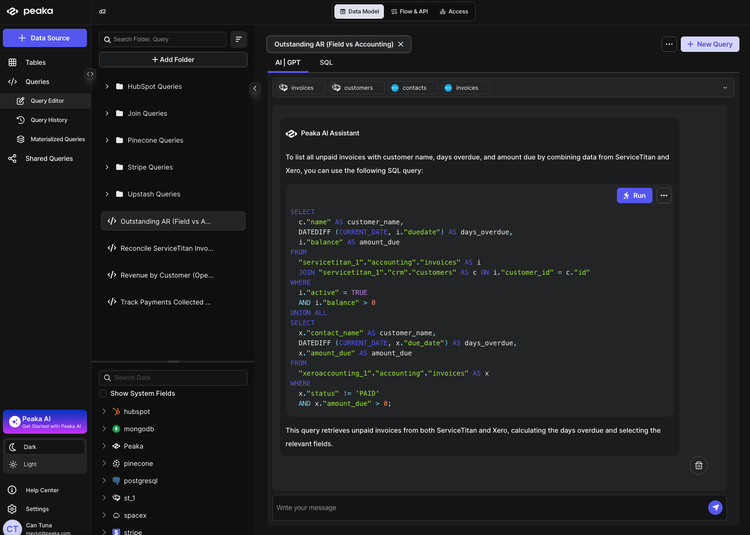The height and width of the screenshot is (535, 750).
Task: Click the sort icon beside folder search
Action: (x=239, y=39)
